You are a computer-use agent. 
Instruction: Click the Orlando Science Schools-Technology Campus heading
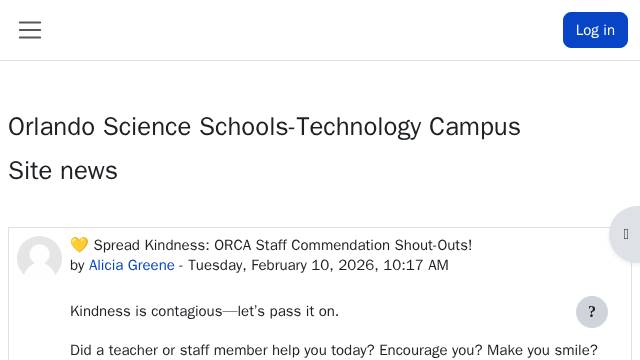[x=264, y=127]
